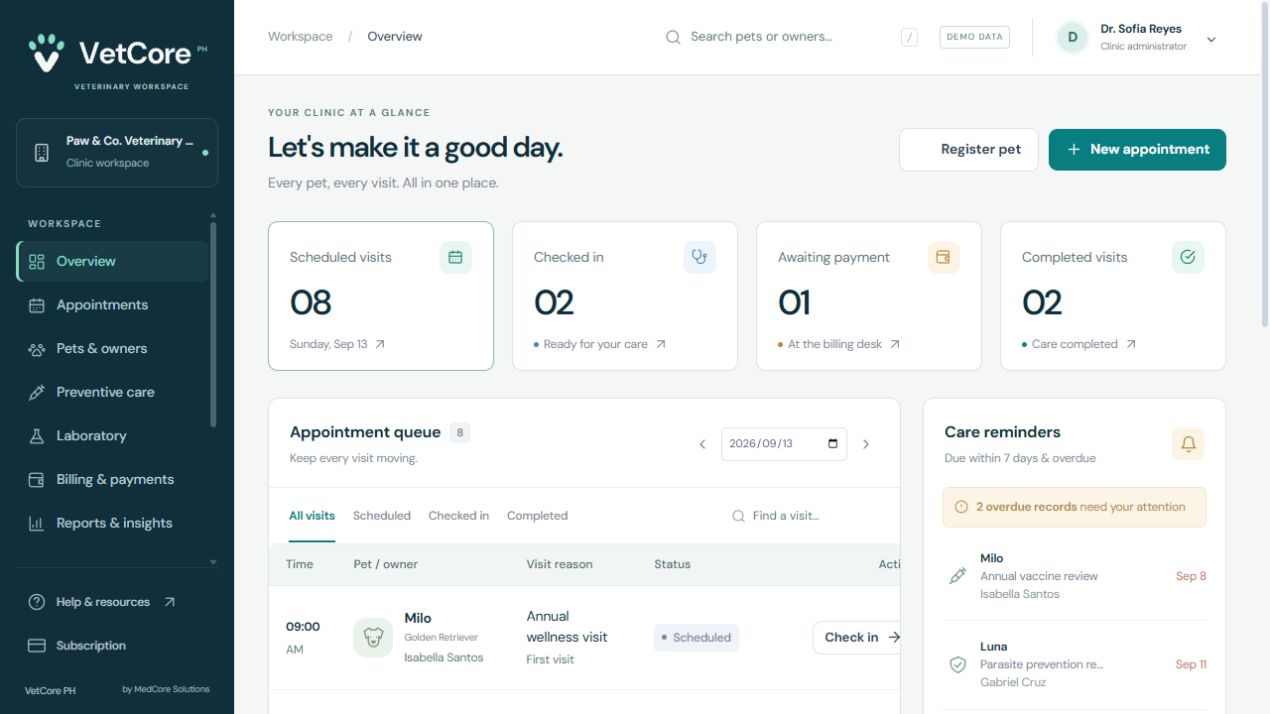The height and width of the screenshot is (714, 1270).
Task: Expand sidebar list with the bottom arrow
Action: pyautogui.click(x=213, y=562)
